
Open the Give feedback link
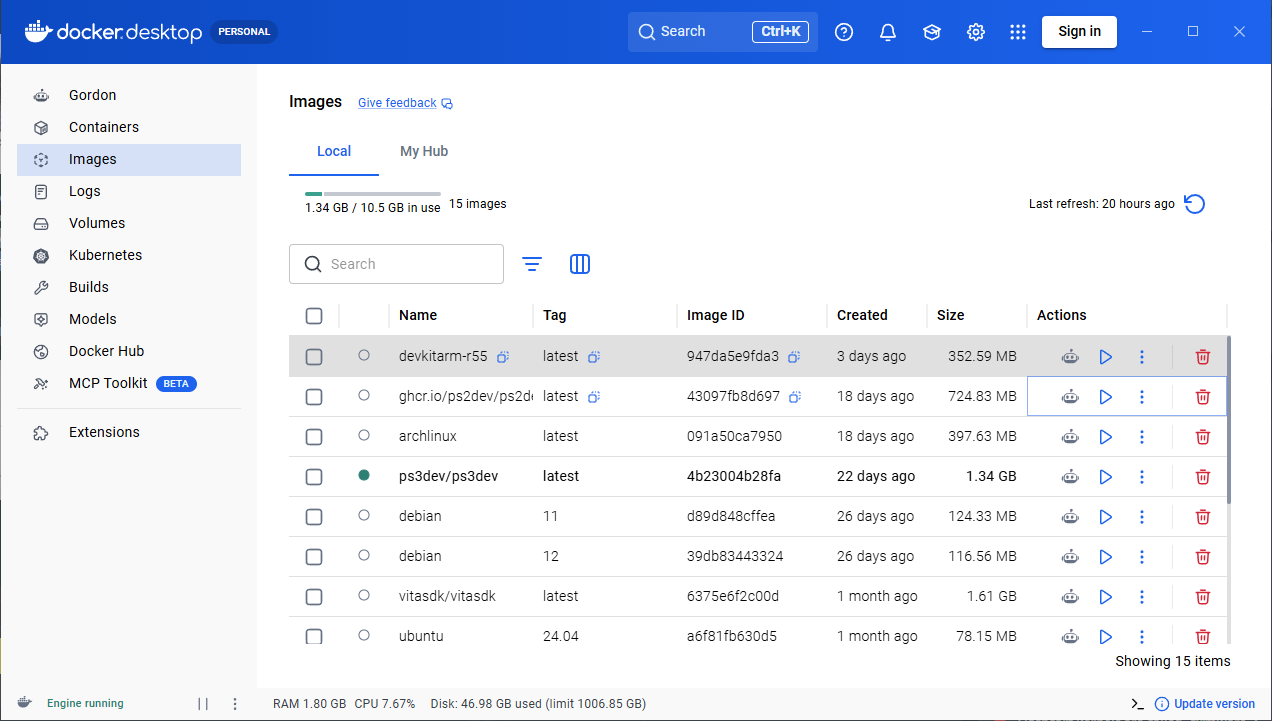tap(405, 103)
